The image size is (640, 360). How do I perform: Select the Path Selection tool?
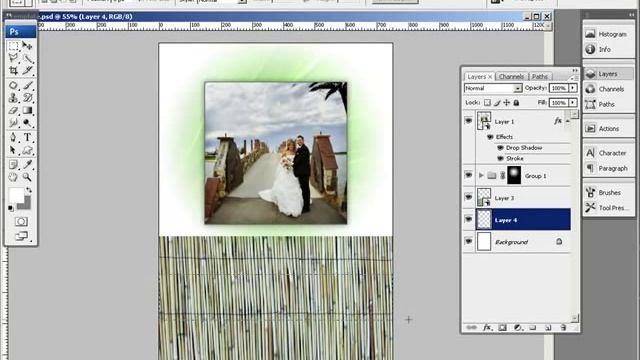[x=13, y=150]
